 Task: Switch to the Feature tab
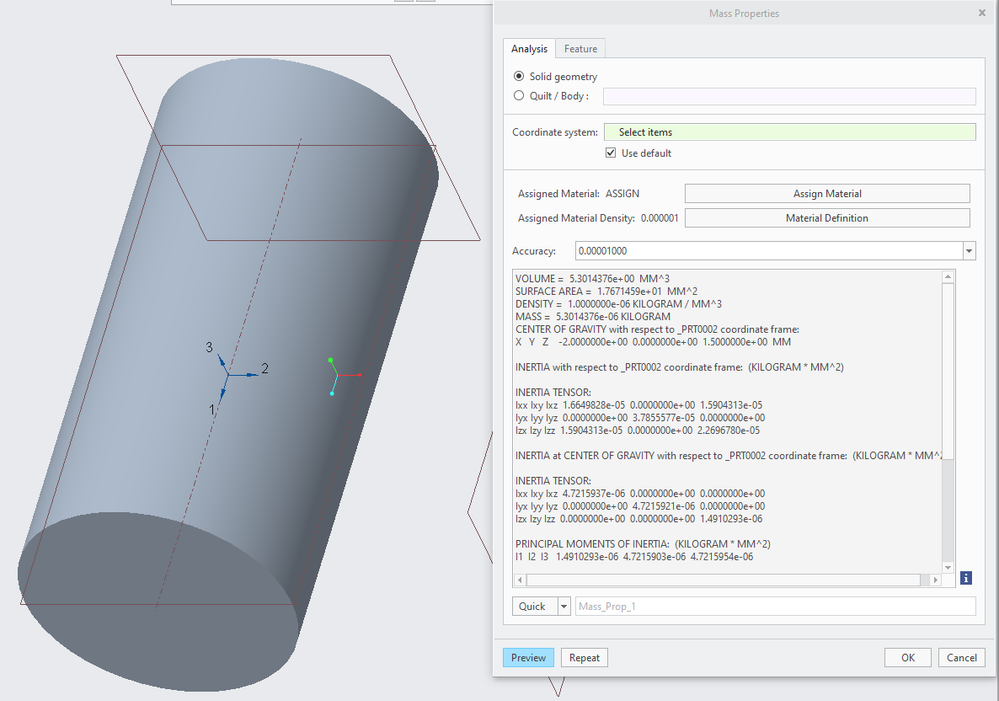click(580, 49)
